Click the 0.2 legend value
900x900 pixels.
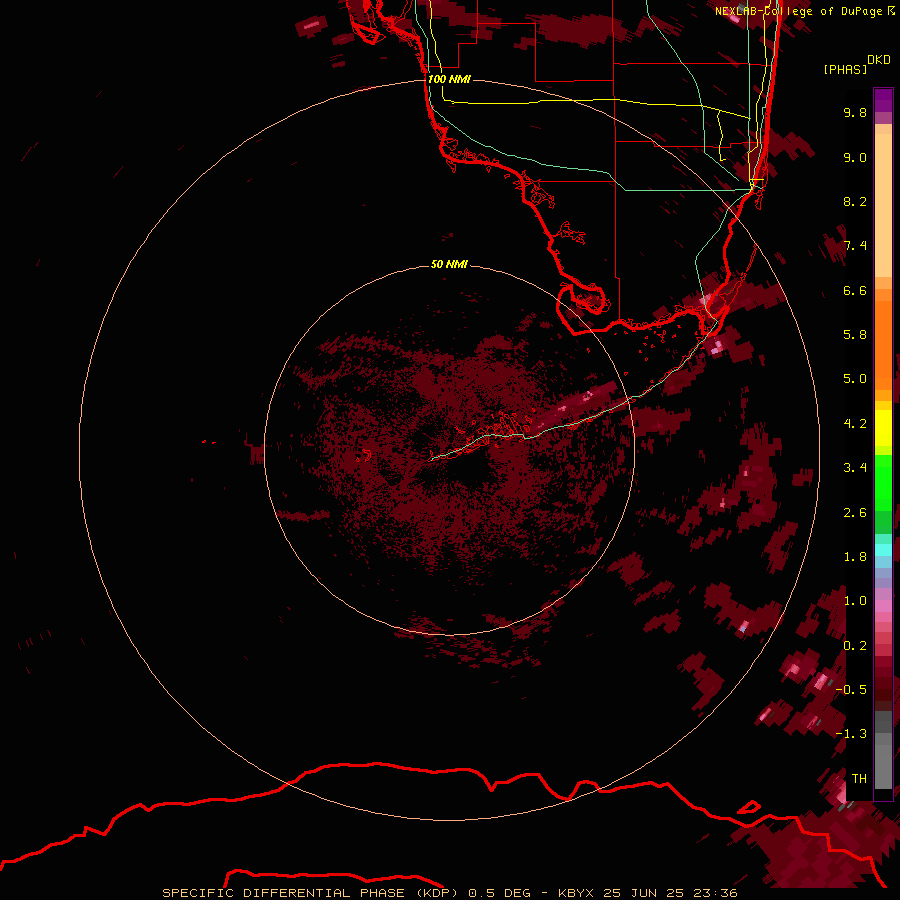(x=855, y=646)
